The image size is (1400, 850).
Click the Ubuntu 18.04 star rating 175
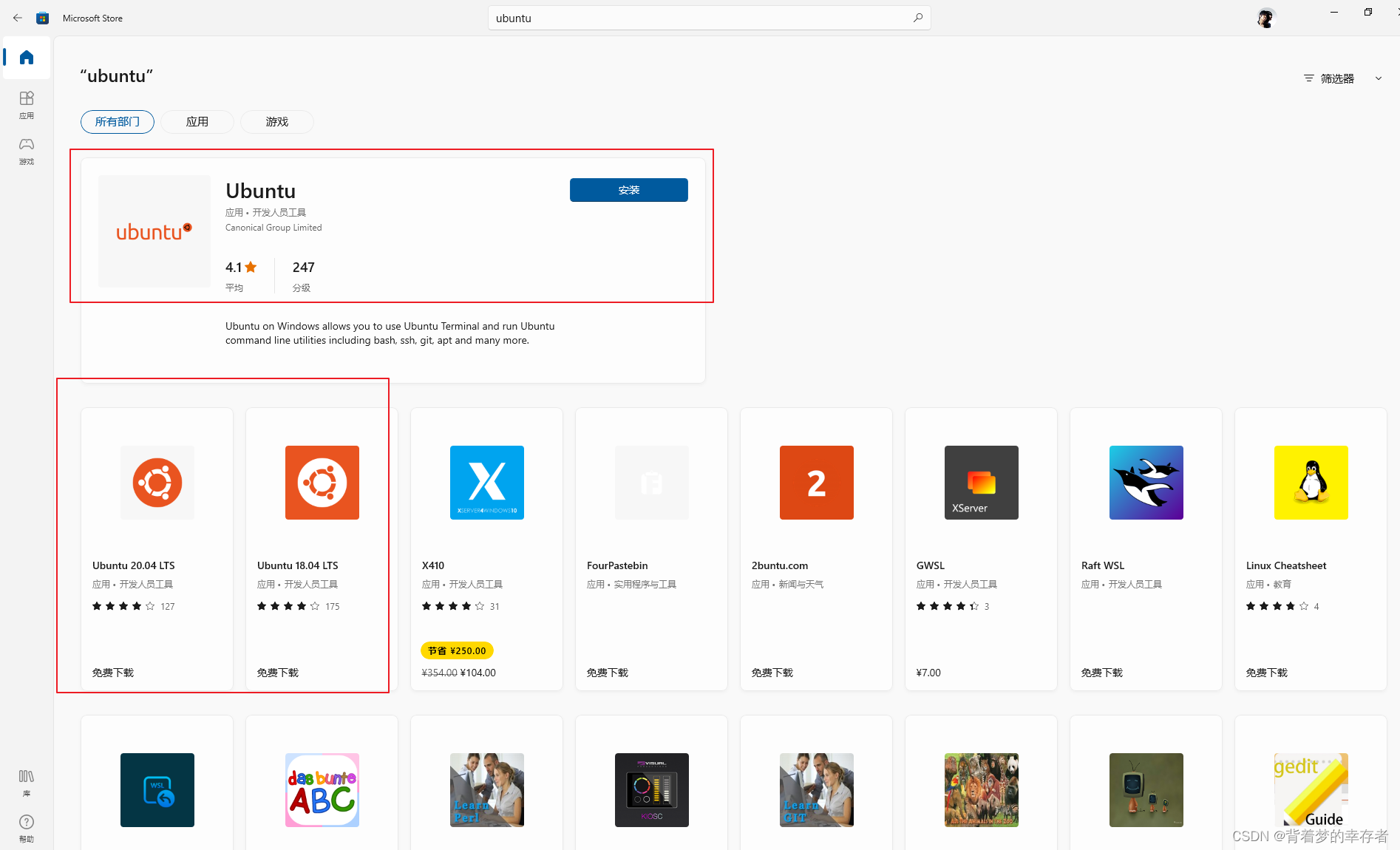click(x=299, y=606)
